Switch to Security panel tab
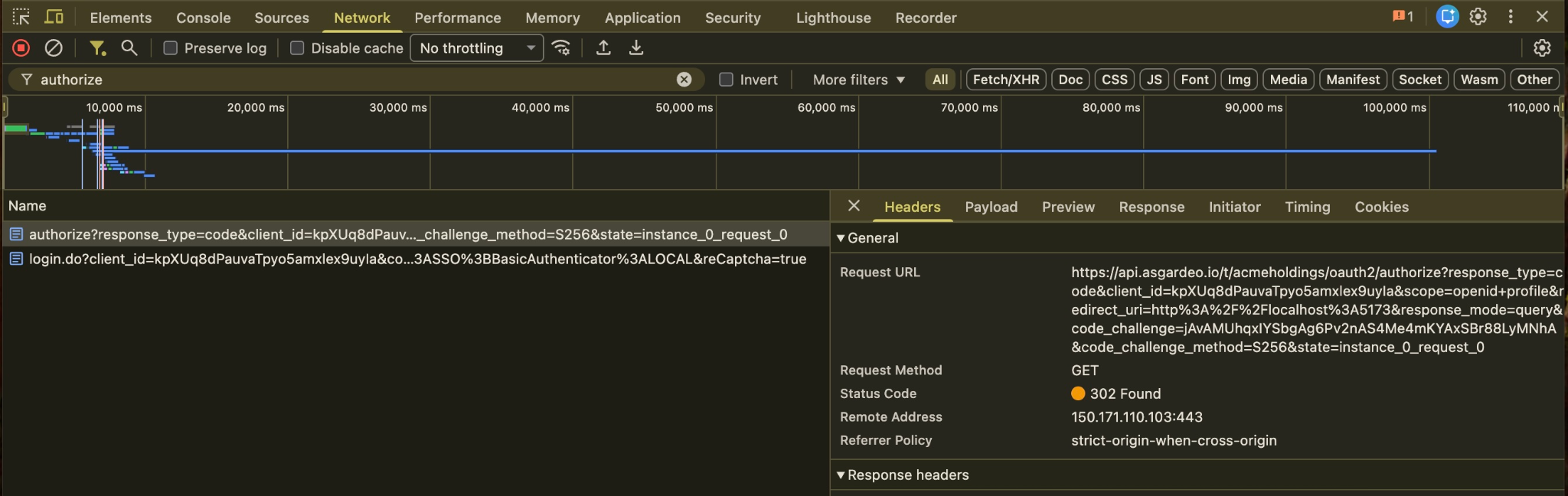 [x=733, y=18]
